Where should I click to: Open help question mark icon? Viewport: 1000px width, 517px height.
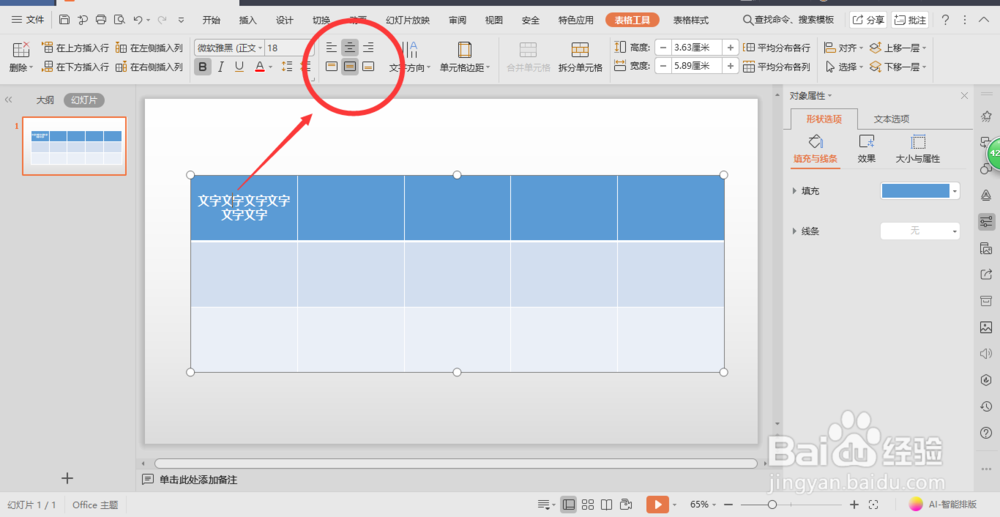(945, 20)
